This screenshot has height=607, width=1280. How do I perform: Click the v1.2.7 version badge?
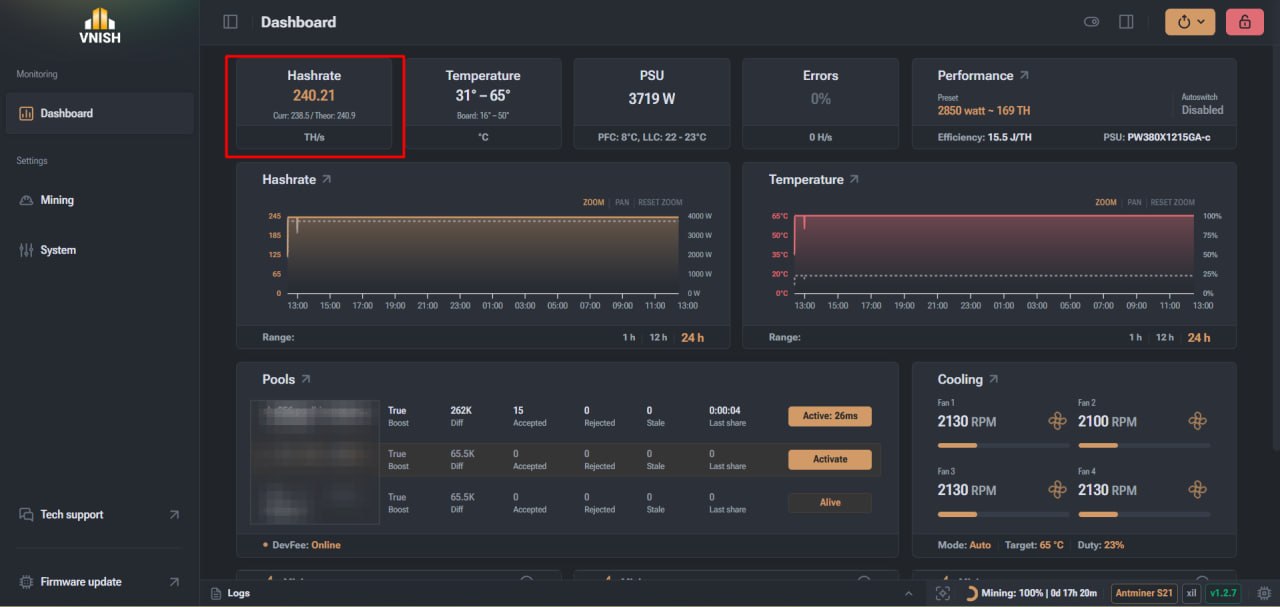point(1222,593)
